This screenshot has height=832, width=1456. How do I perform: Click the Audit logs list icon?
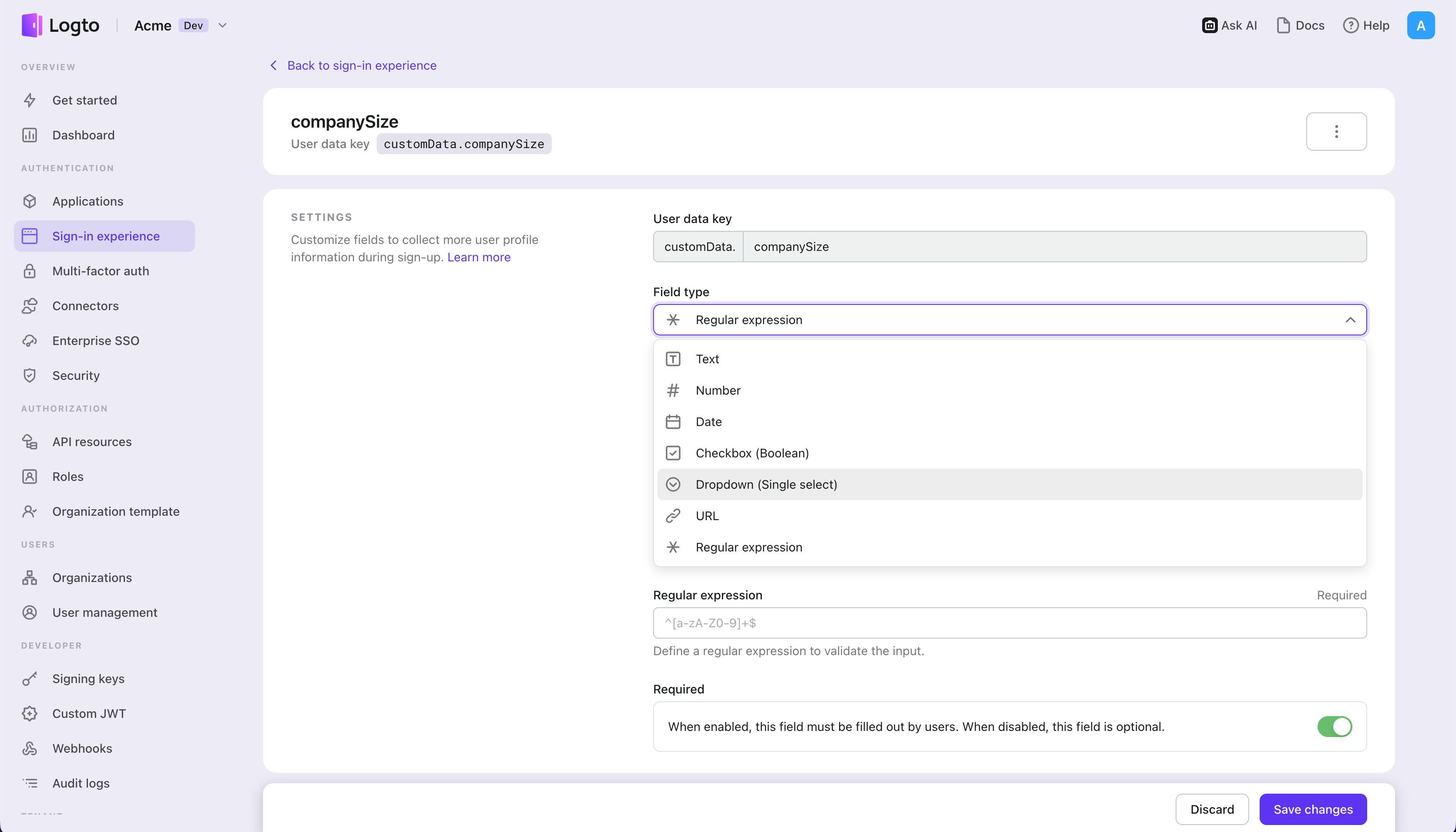(x=30, y=783)
